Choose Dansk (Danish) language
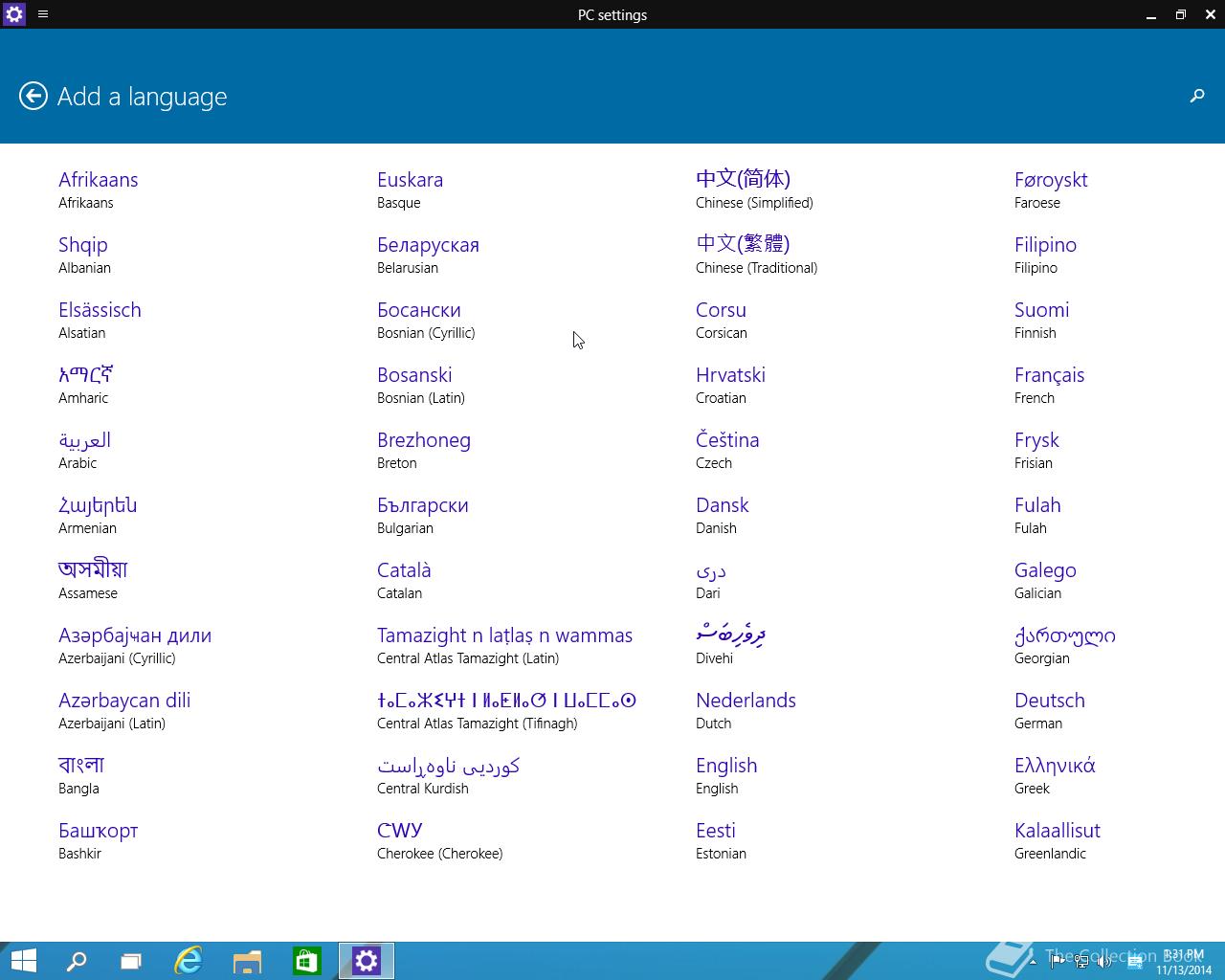Screen dimensions: 1225x980 [x=722, y=515]
